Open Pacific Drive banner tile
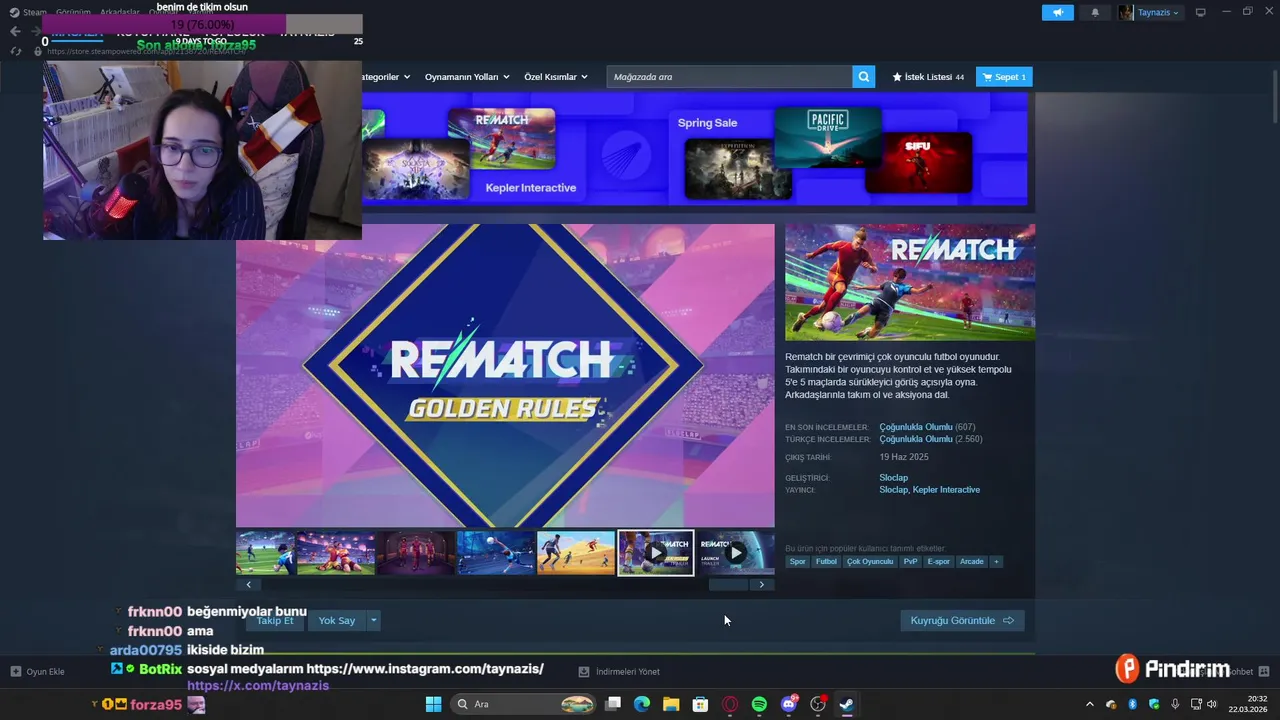The image size is (1280, 720). point(828,137)
